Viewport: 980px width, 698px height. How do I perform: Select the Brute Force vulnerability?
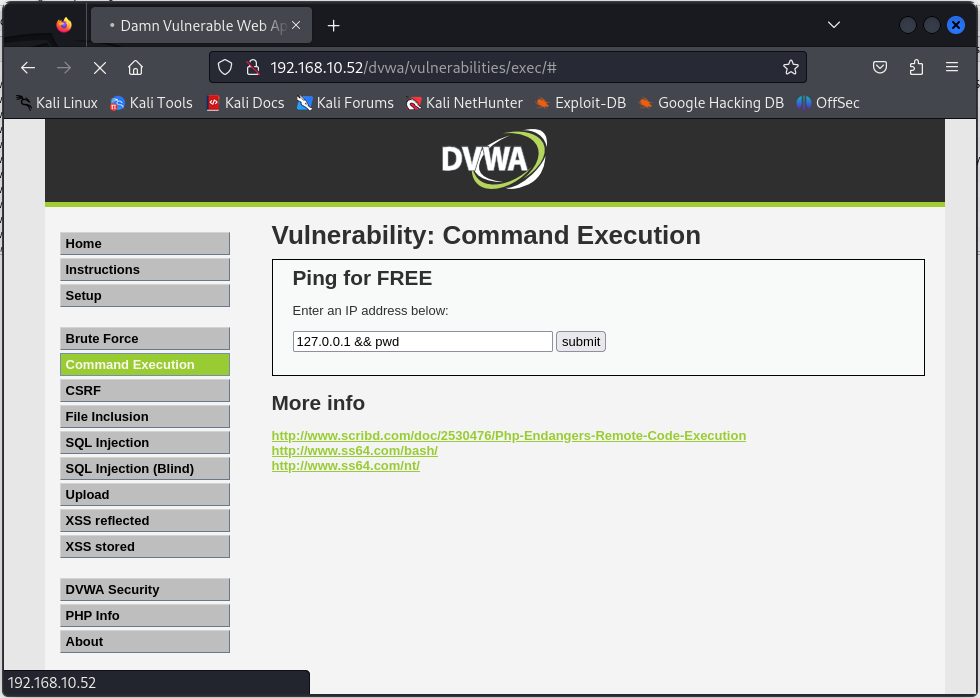(145, 339)
